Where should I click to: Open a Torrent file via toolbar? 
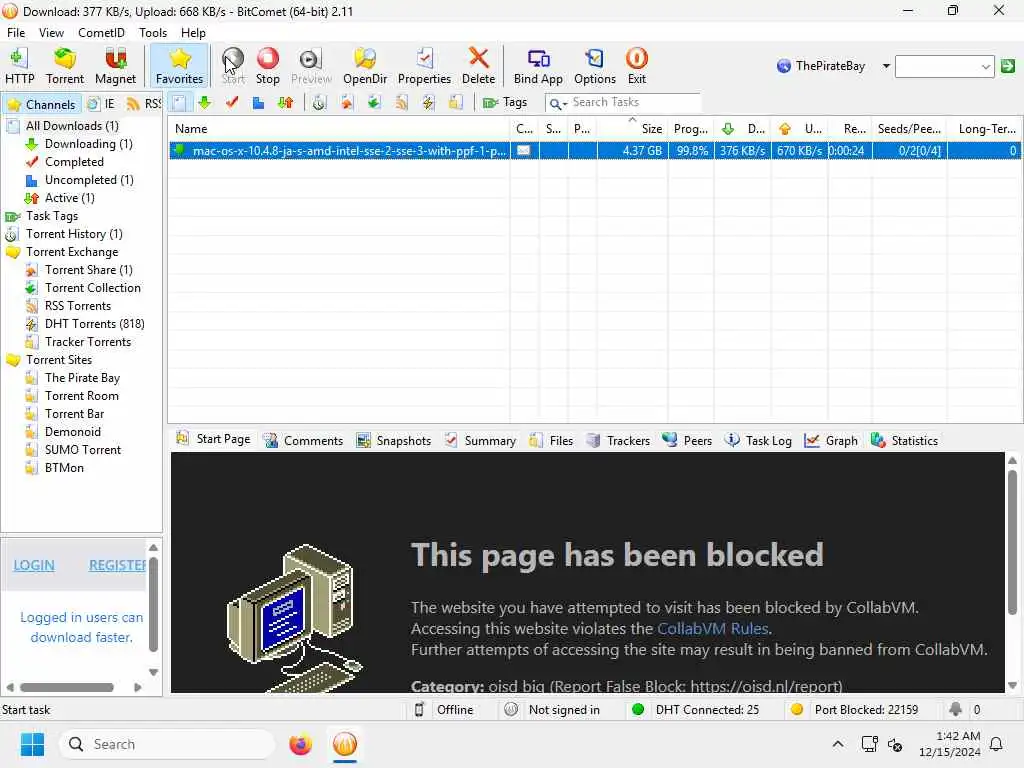pyautogui.click(x=65, y=66)
